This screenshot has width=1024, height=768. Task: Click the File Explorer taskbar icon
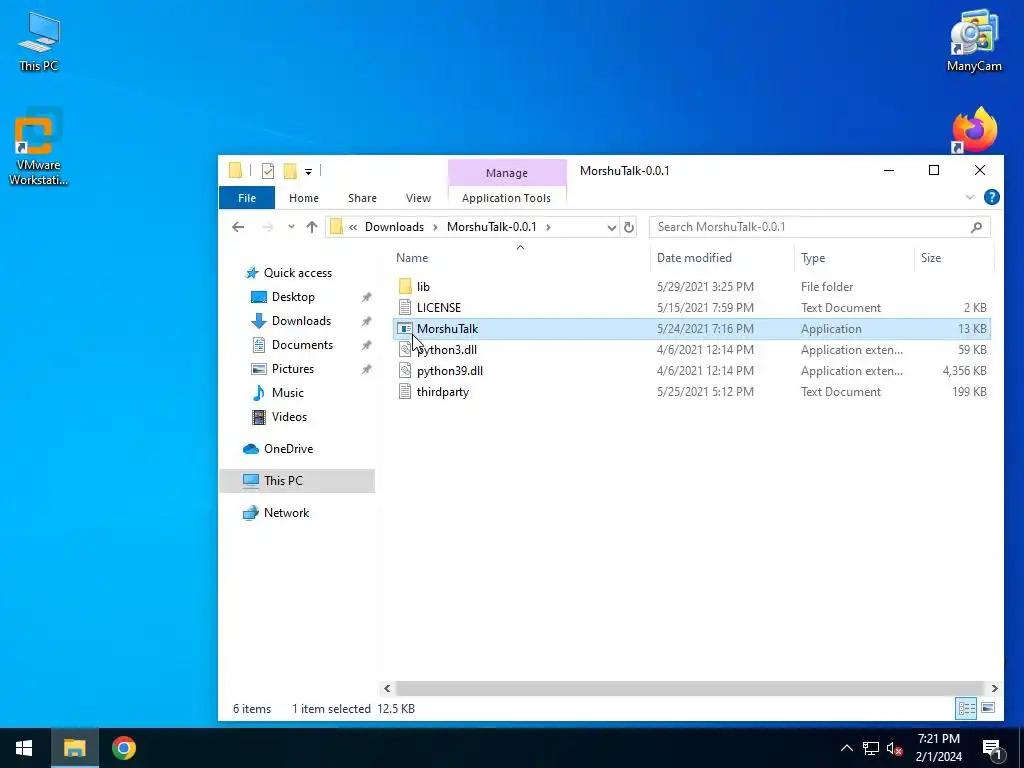[74, 748]
